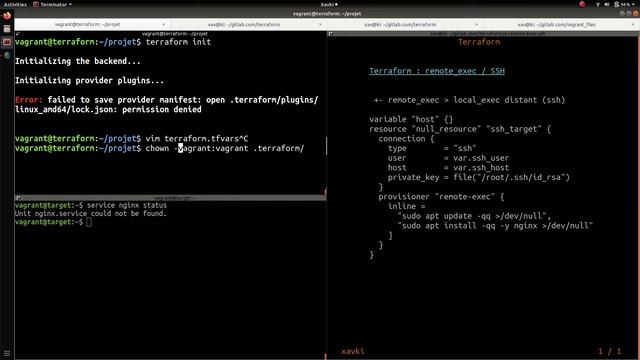This screenshot has width=640, height=360.
Task: Click the vagrant@terraform pane title bar
Action: (x=171, y=34)
